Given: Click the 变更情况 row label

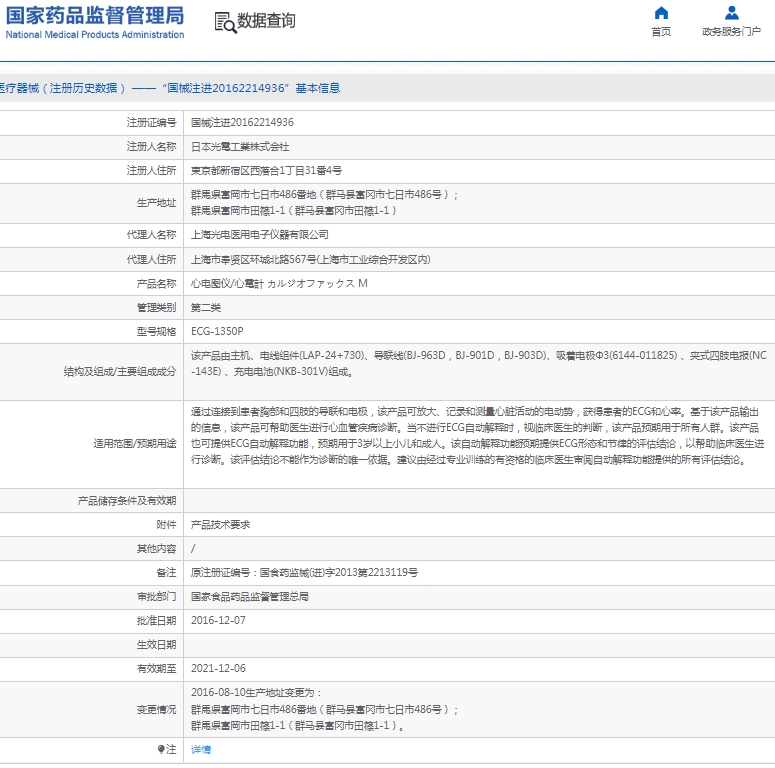Looking at the screenshot, I should click(x=156, y=710).
